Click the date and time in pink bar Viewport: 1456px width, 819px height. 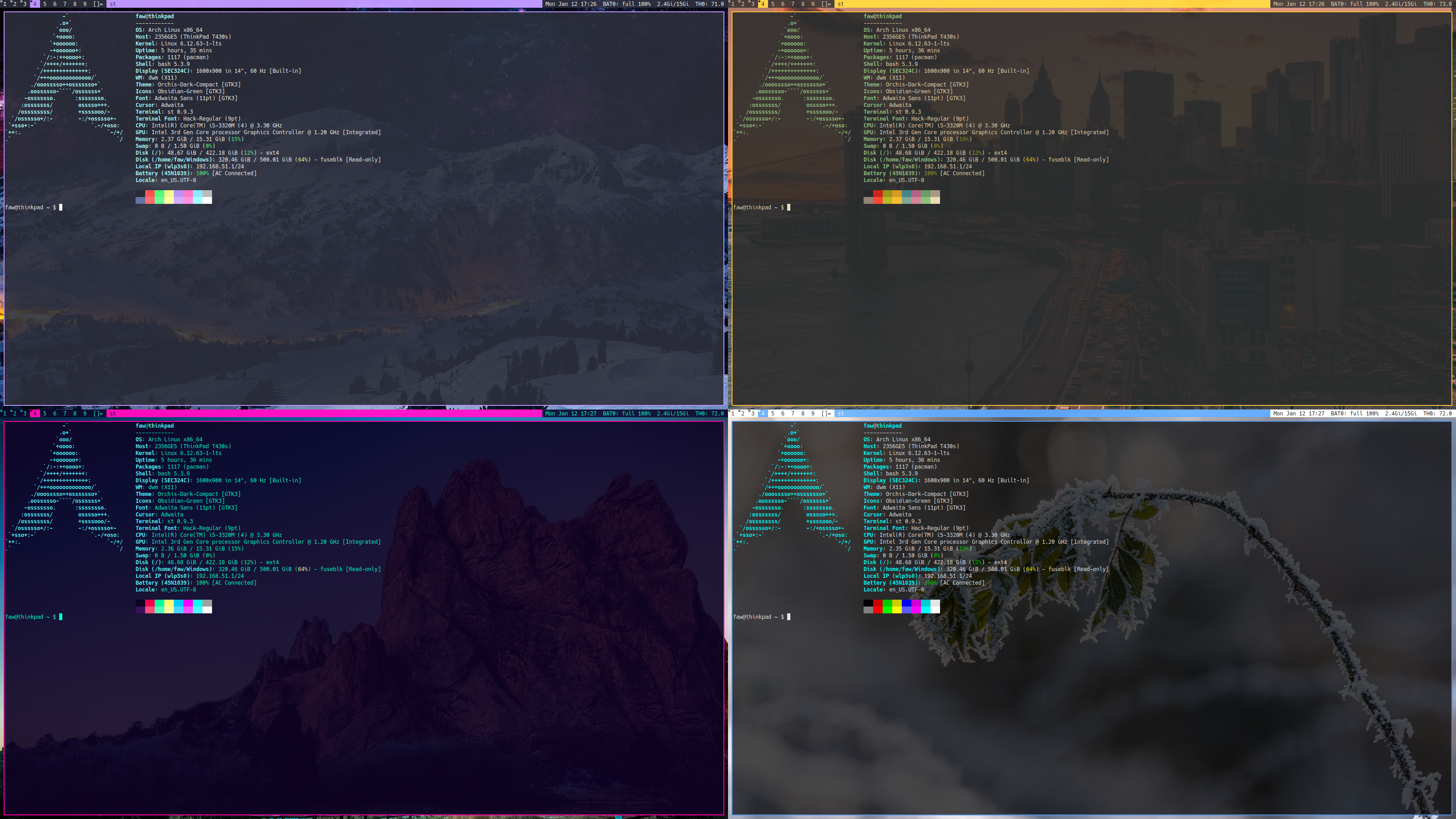coord(570,413)
